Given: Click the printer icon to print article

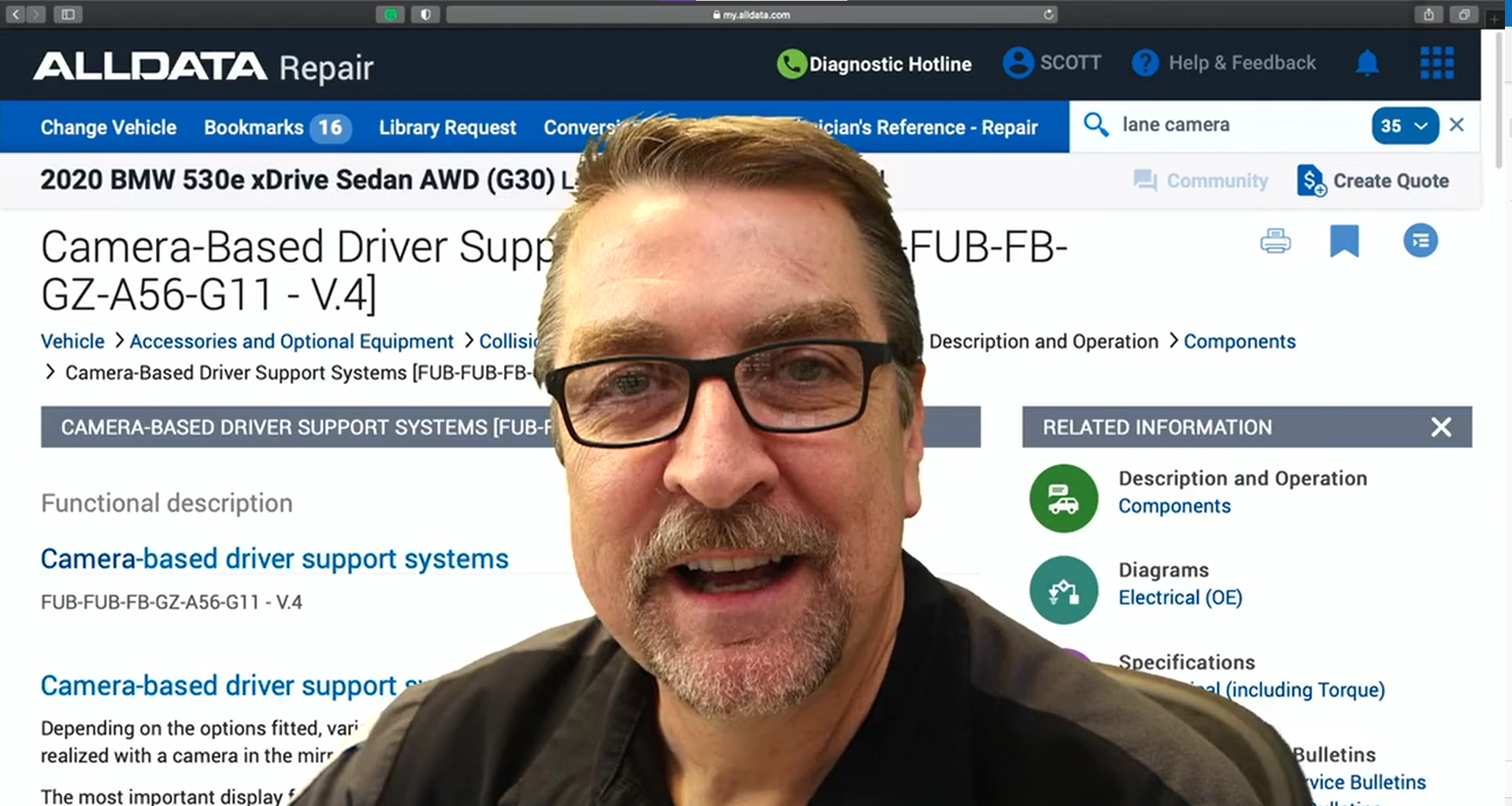Looking at the screenshot, I should click(x=1275, y=241).
